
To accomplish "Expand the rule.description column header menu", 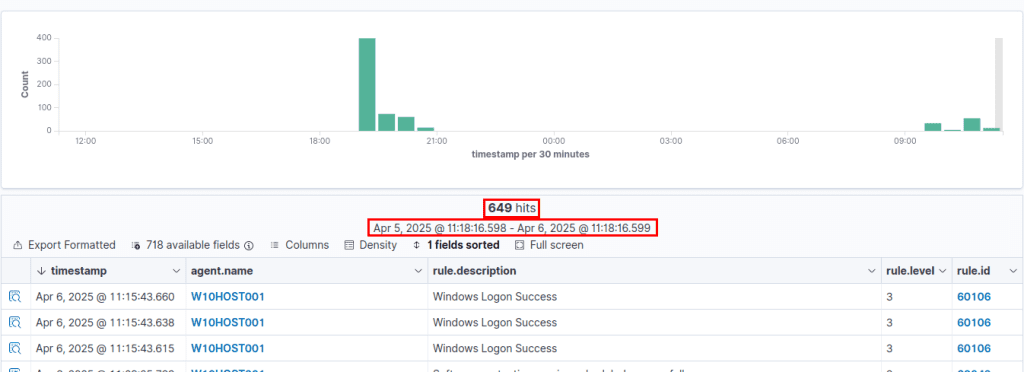I will pos(871,271).
